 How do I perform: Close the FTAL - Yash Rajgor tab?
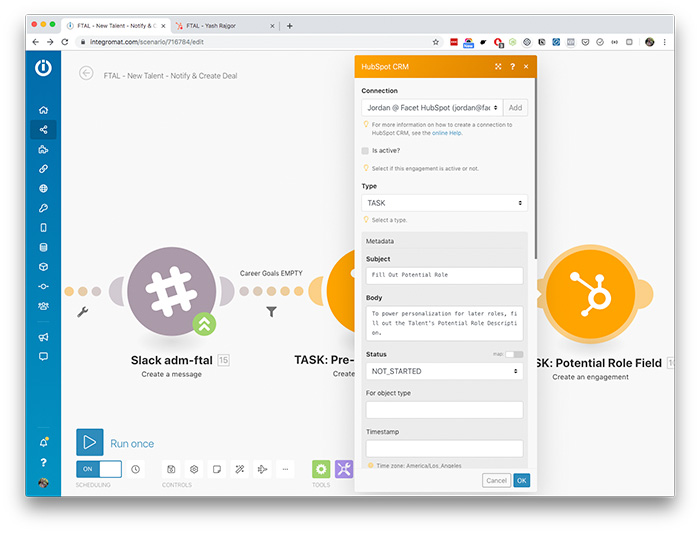click(272, 26)
